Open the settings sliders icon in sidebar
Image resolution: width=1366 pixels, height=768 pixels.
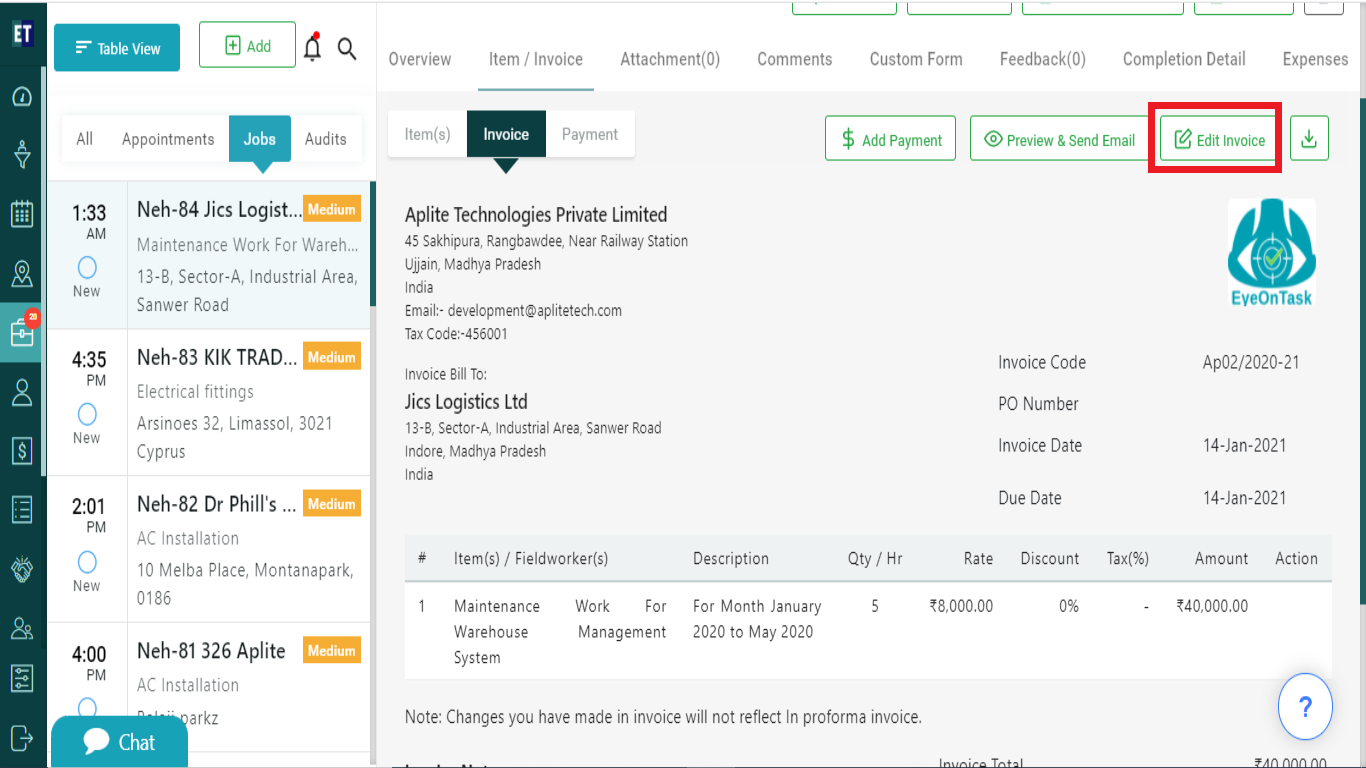click(x=22, y=678)
